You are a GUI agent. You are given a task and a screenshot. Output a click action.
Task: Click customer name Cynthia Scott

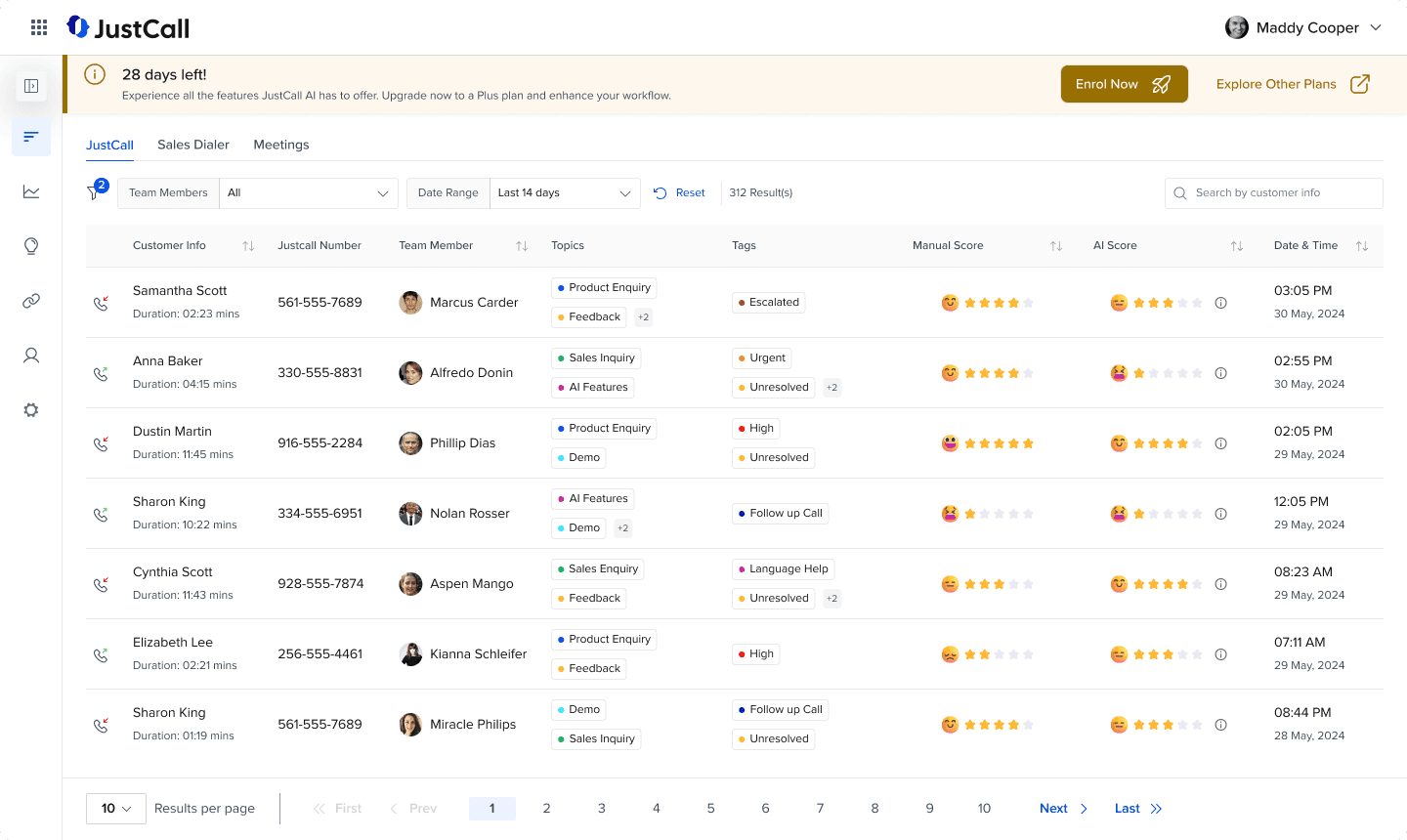173,572
